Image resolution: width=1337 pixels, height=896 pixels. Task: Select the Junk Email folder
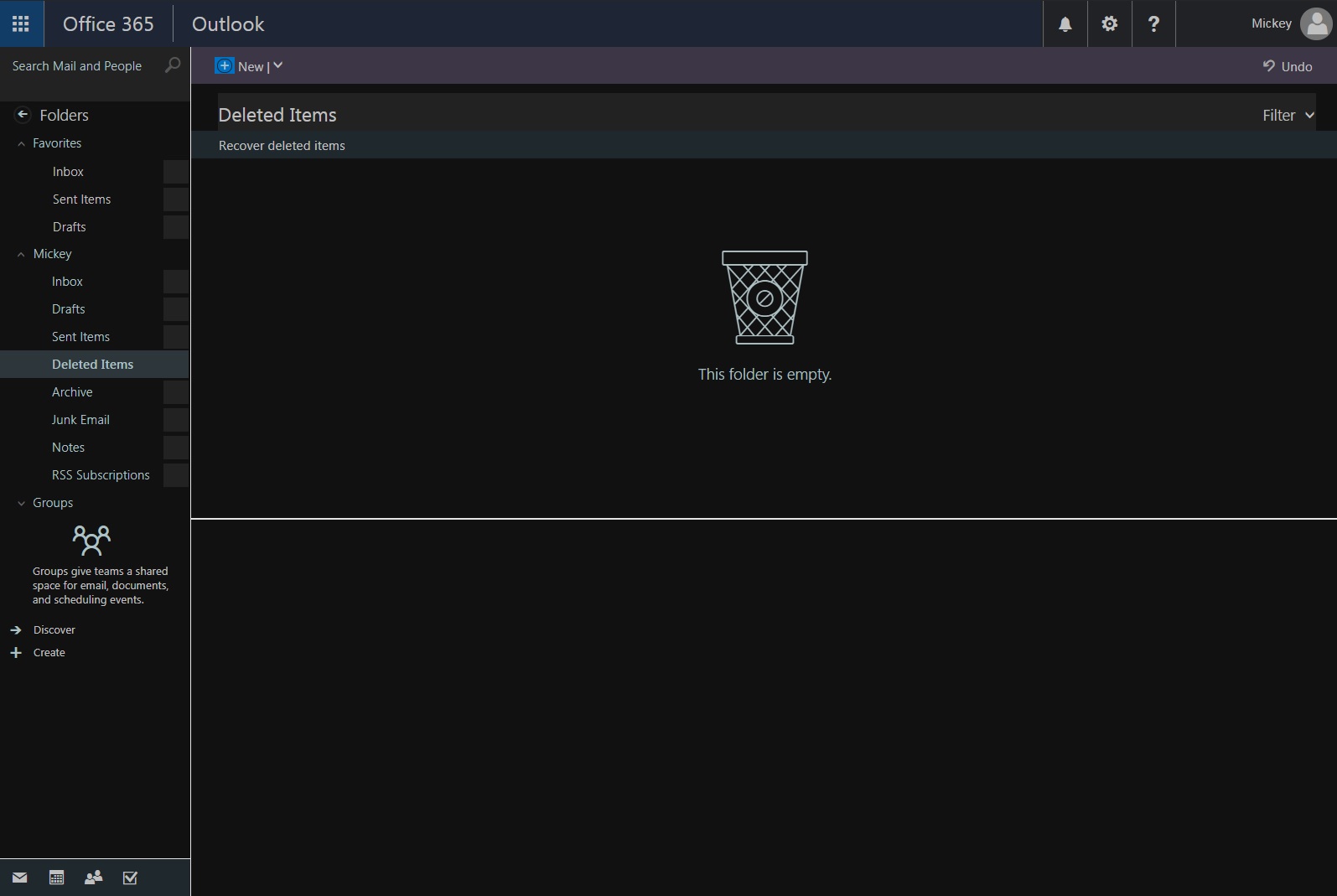coord(80,420)
